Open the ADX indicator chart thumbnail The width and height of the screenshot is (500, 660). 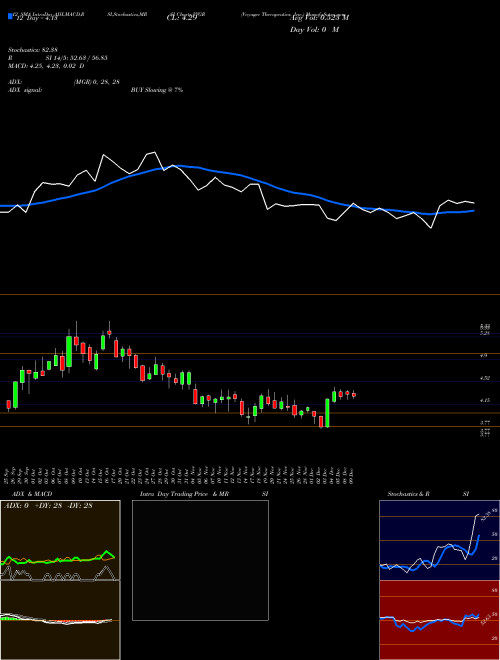pyautogui.click(x=60, y=540)
